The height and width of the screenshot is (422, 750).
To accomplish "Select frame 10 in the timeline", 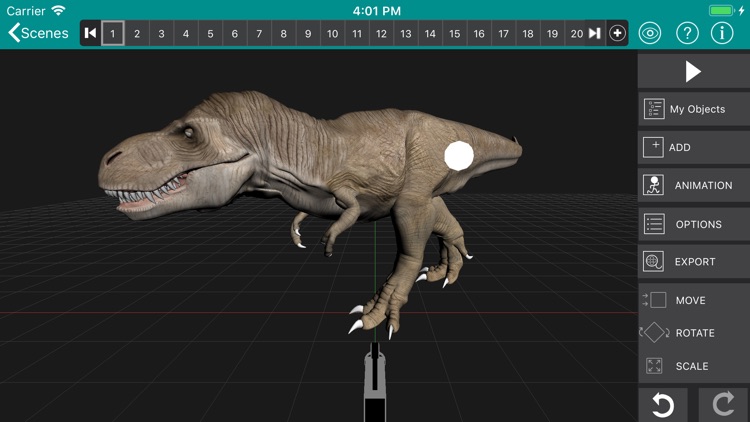I will 332,33.
